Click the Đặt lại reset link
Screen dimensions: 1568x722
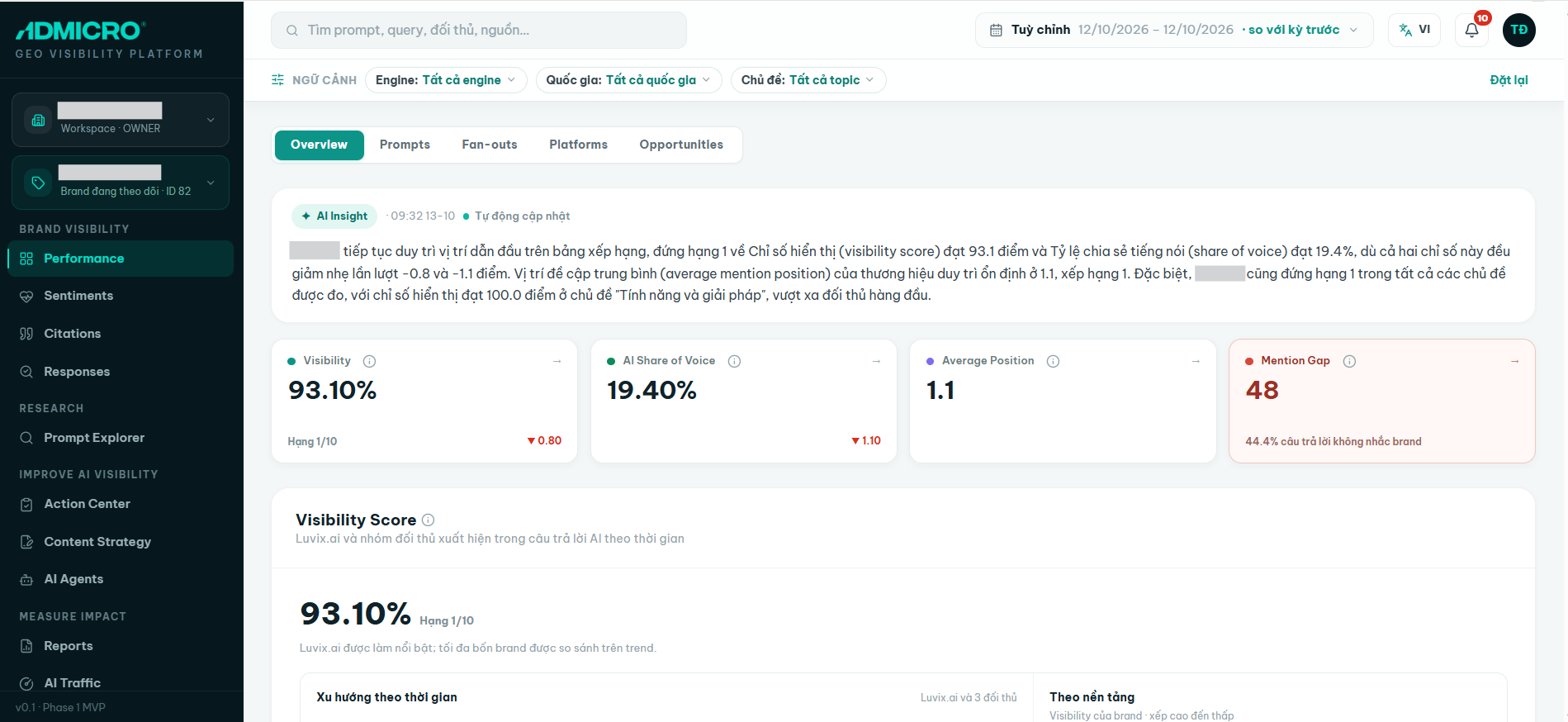pyautogui.click(x=1509, y=80)
